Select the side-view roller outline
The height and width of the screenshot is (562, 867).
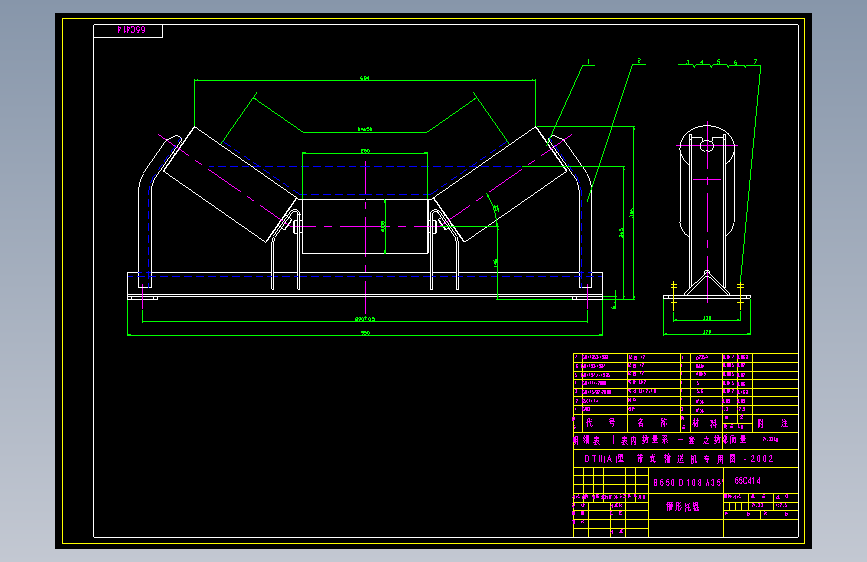click(x=707, y=181)
